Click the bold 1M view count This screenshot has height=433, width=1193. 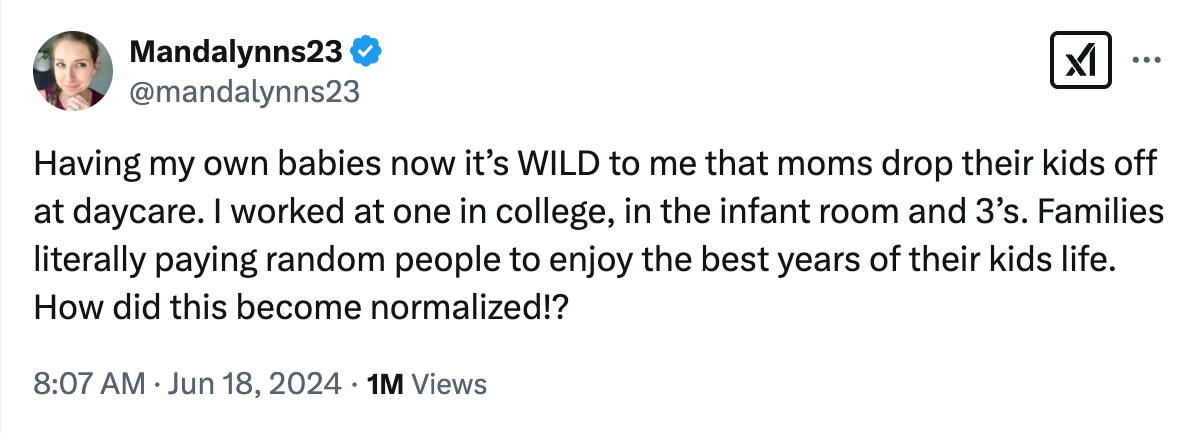(386, 384)
